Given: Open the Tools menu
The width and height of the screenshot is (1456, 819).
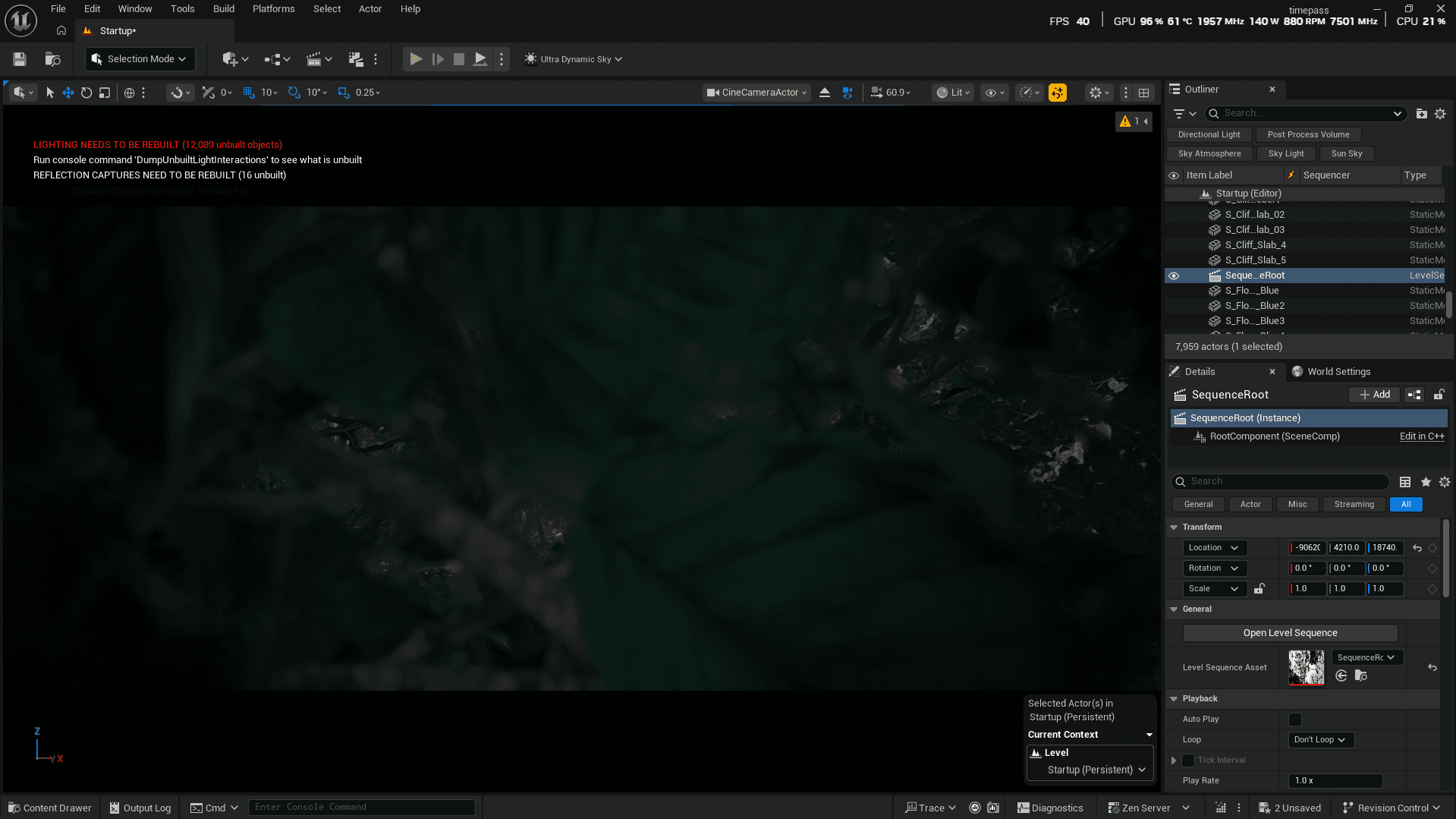Looking at the screenshot, I should coord(182,9).
